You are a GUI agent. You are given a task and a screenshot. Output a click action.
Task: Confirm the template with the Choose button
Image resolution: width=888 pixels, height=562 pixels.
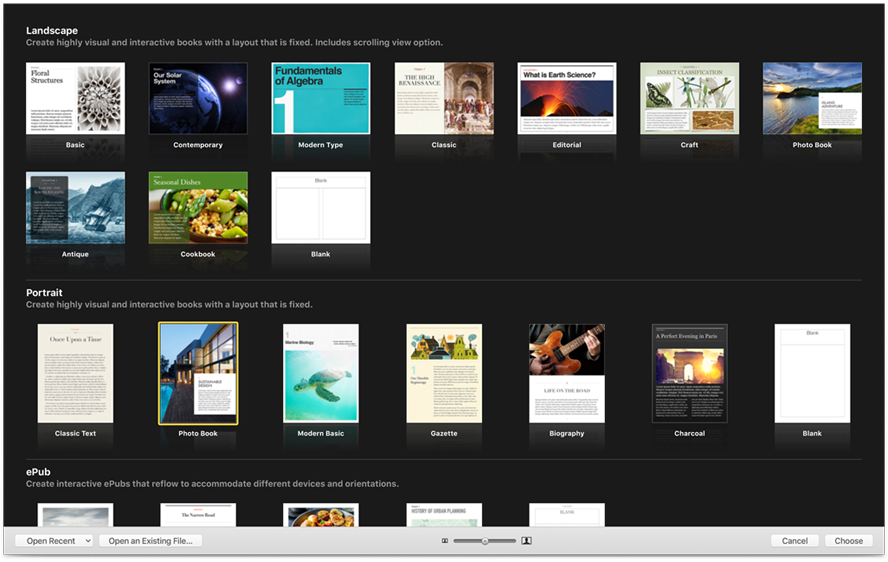pos(848,541)
